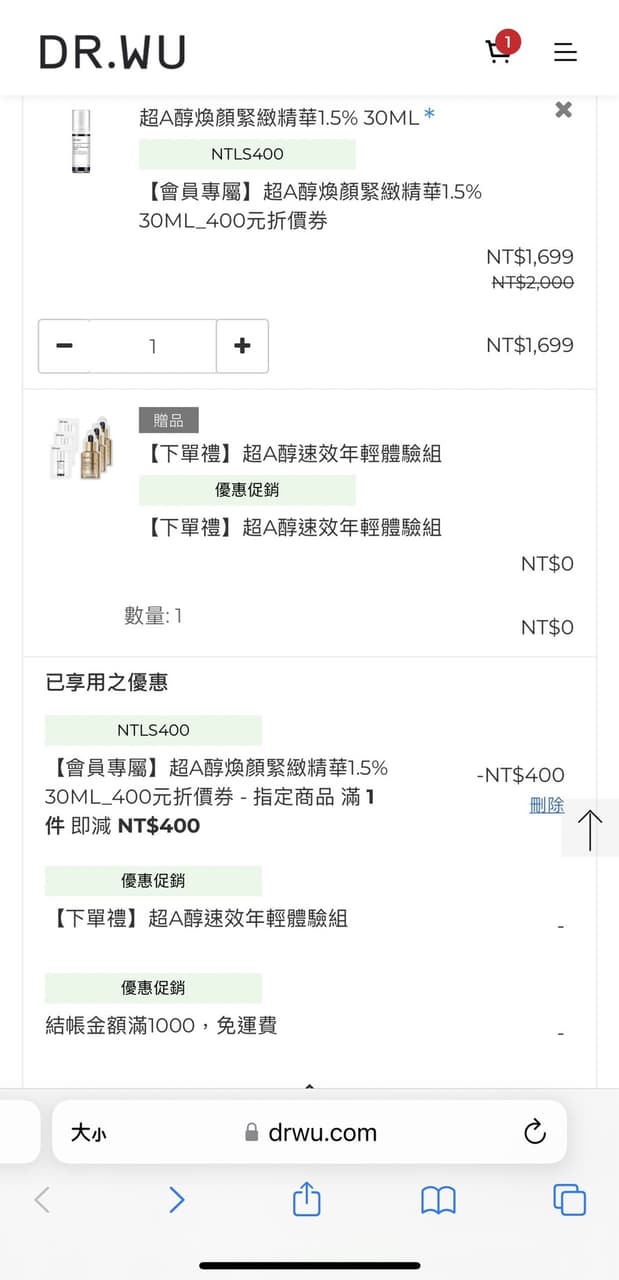Tap 刪除 to remove the NTLS400 coupon
This screenshot has height=1280, width=619.
tap(547, 805)
